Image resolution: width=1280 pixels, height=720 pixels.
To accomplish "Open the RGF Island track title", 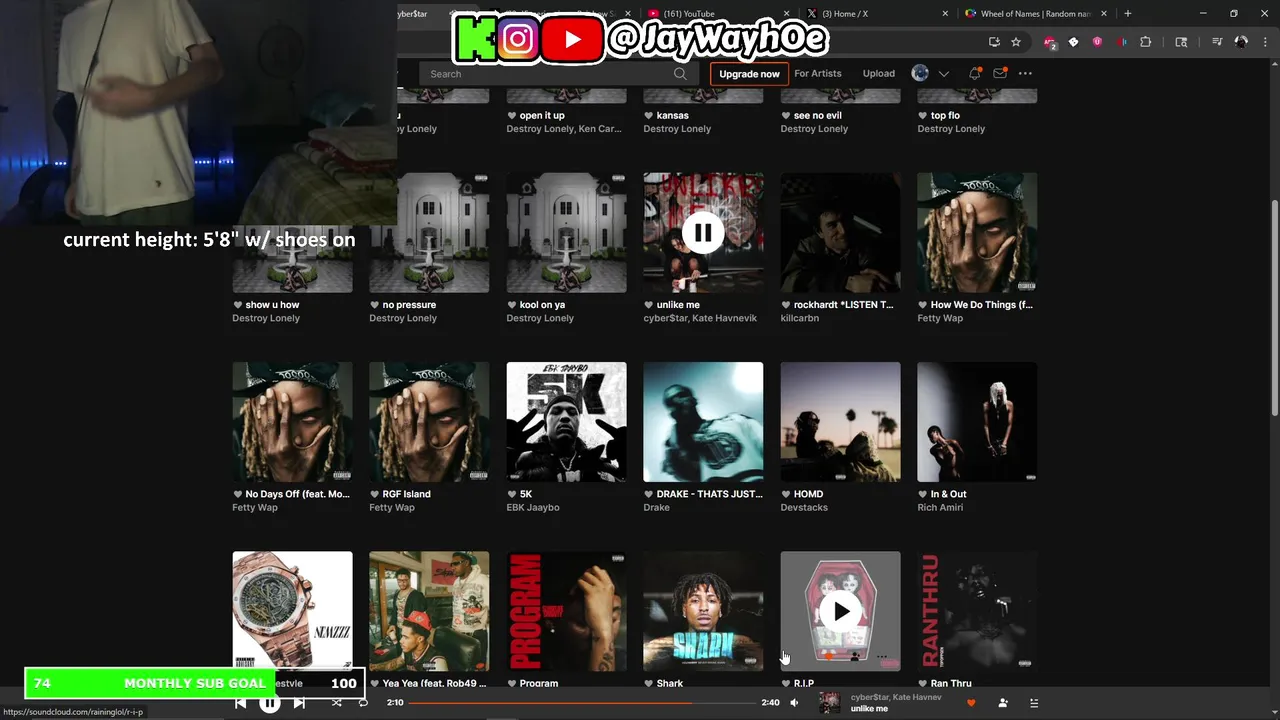I will [x=407, y=494].
